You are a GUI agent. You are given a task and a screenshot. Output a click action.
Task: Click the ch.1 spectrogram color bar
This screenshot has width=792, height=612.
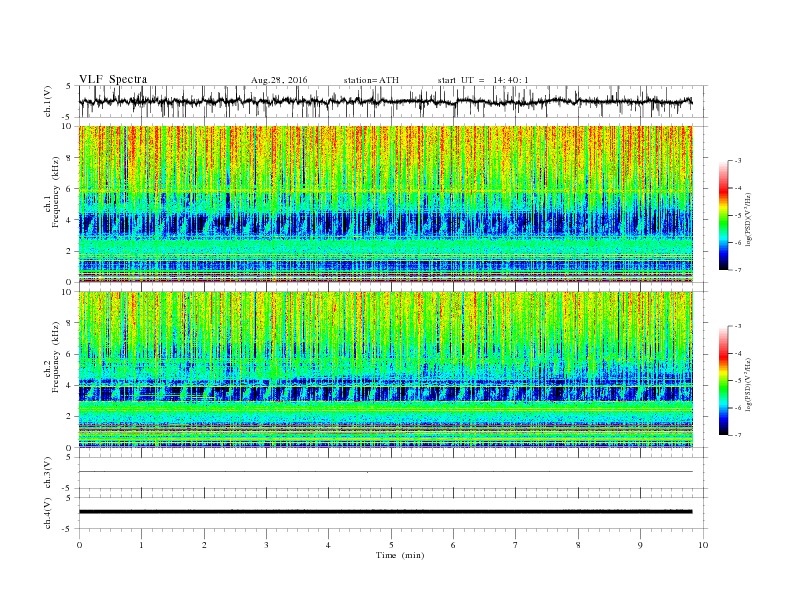[x=723, y=215]
